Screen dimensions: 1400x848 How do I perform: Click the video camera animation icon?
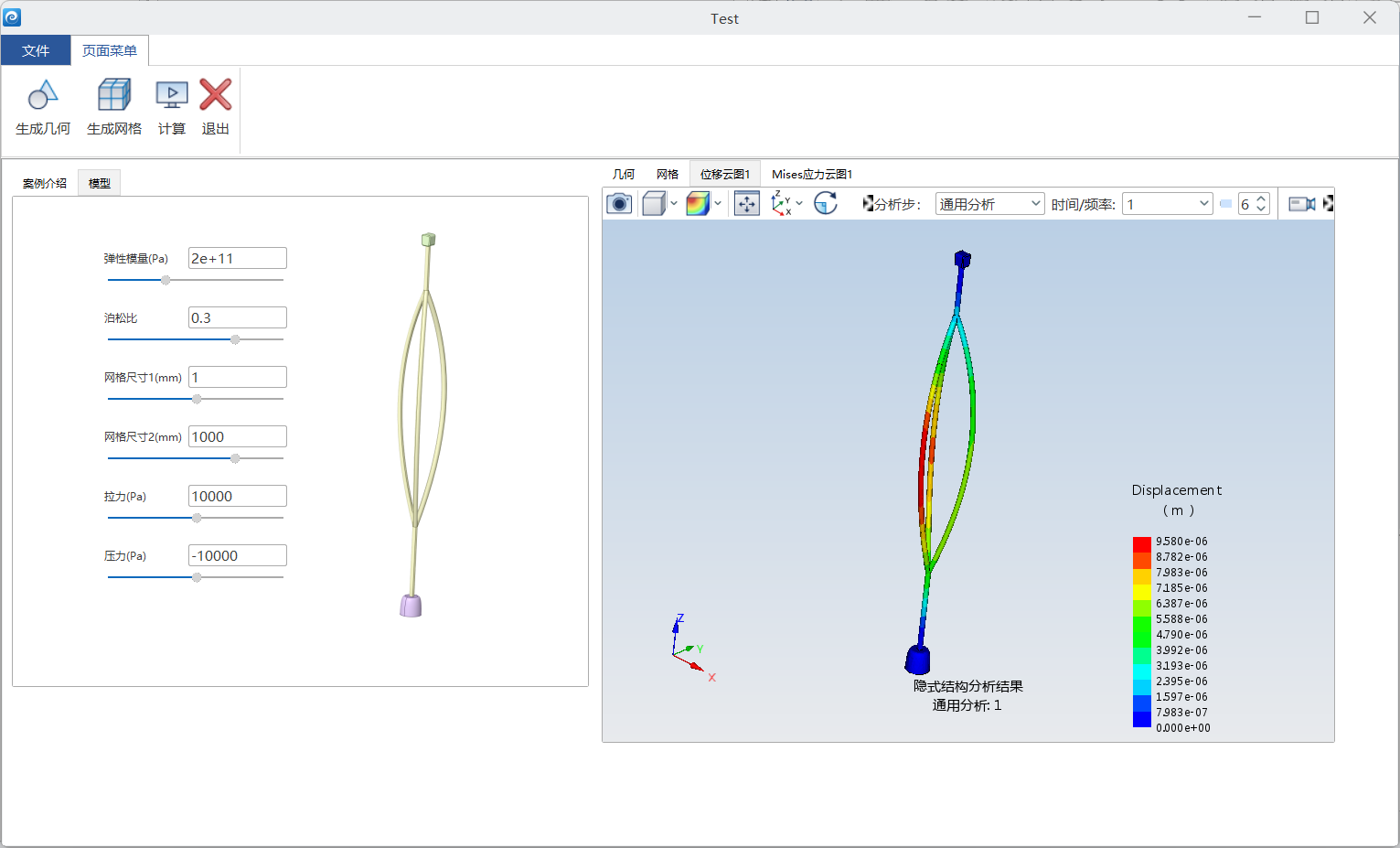coord(1302,204)
